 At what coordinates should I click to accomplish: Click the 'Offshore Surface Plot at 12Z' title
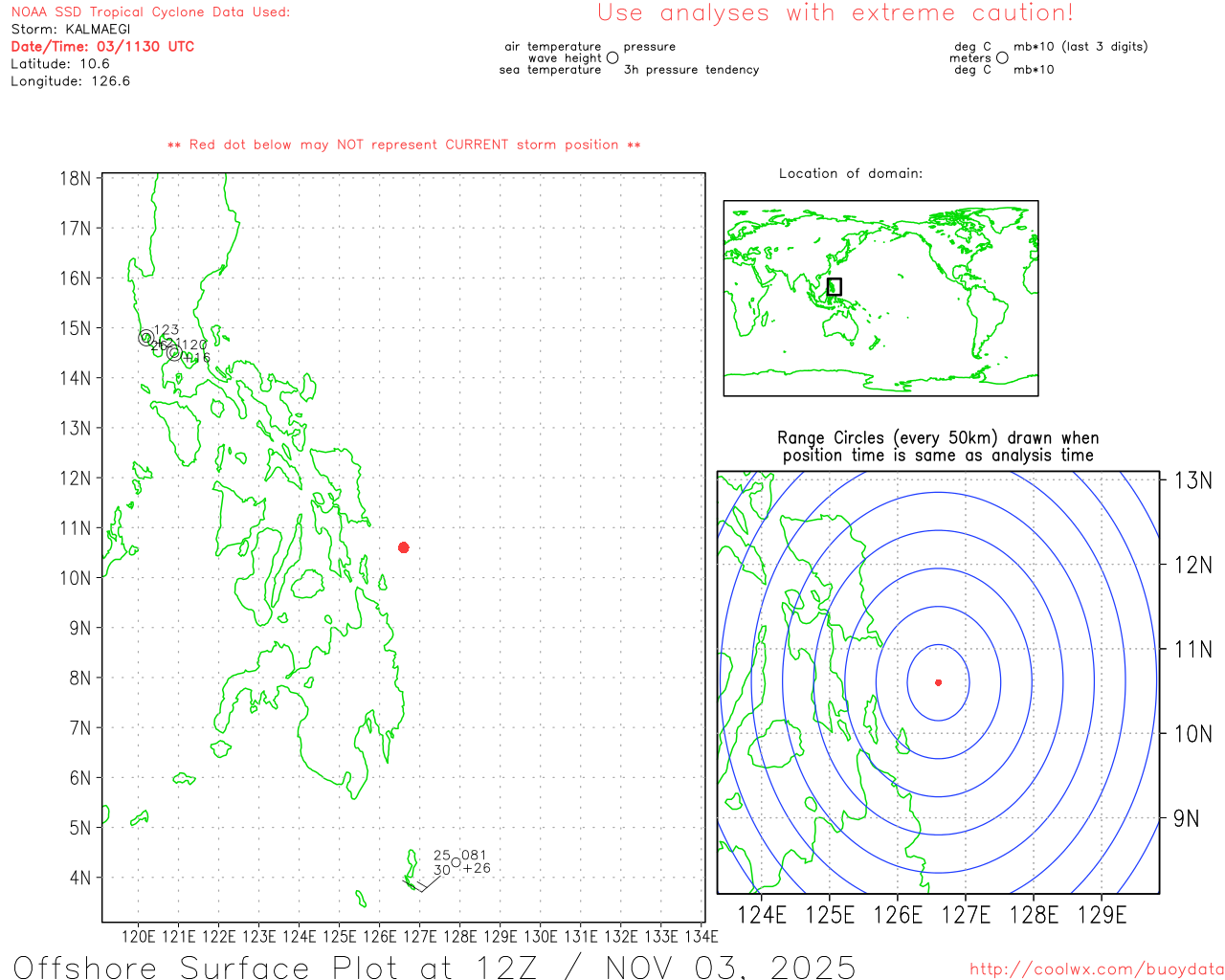pyautogui.click(x=434, y=967)
